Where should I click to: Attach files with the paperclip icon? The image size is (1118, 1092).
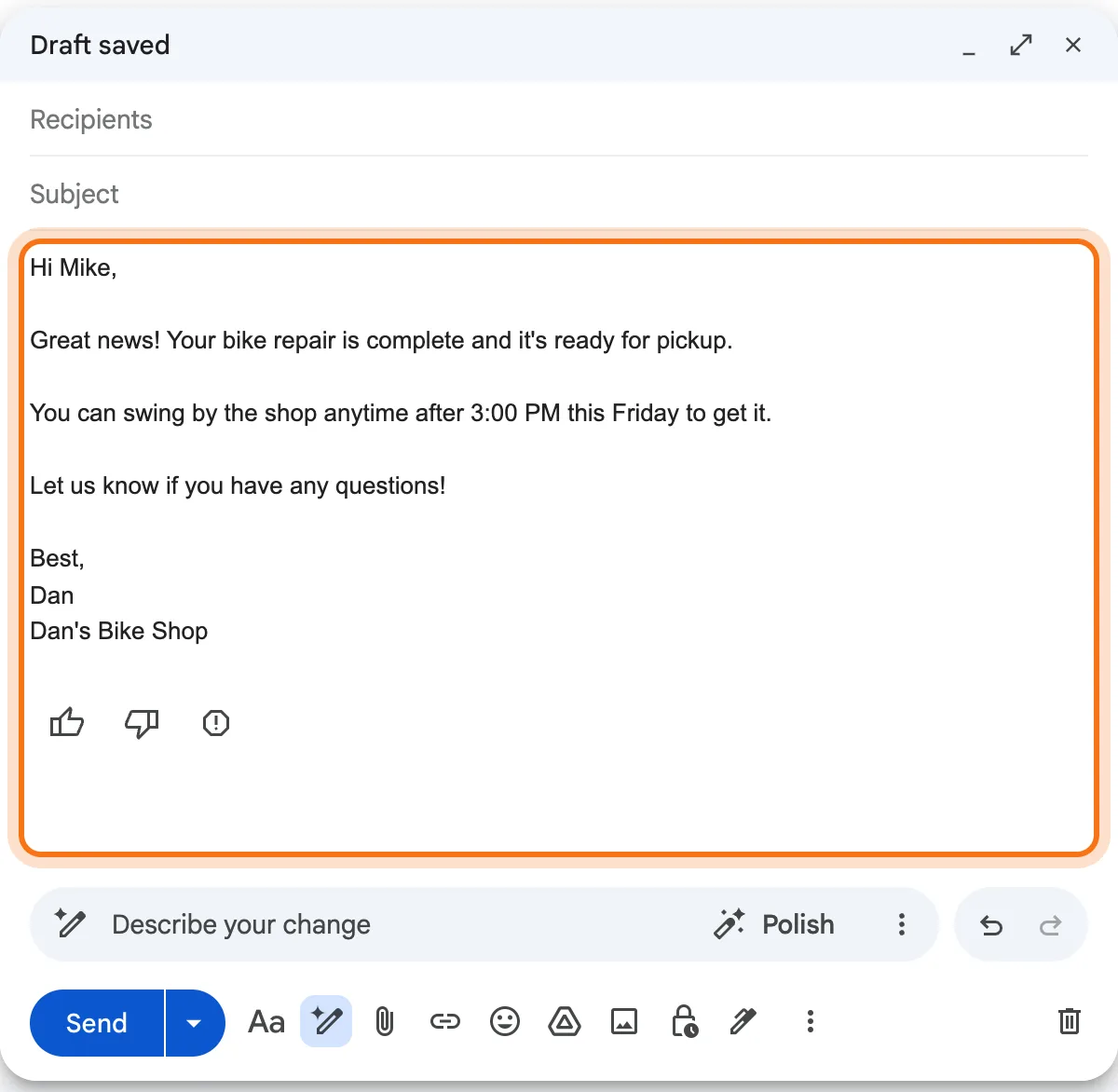385,1022
